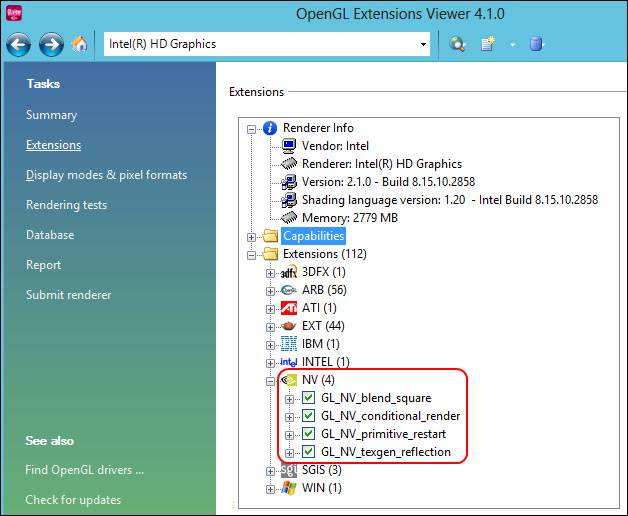Open the Intel(R) HD Graphics renderer dropdown
This screenshot has width=628, height=516.
424,44
